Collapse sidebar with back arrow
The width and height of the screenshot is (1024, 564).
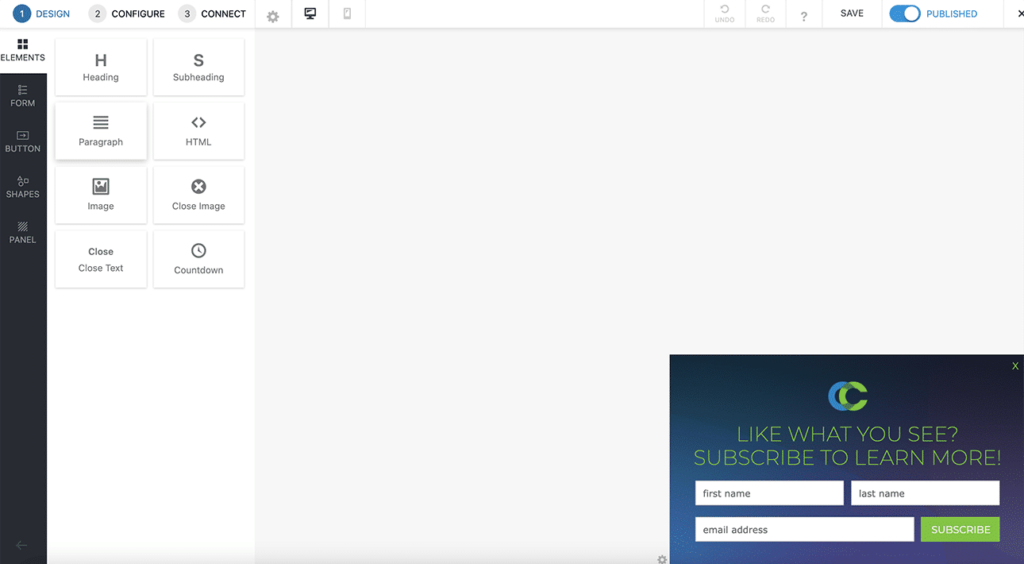tap(22, 545)
